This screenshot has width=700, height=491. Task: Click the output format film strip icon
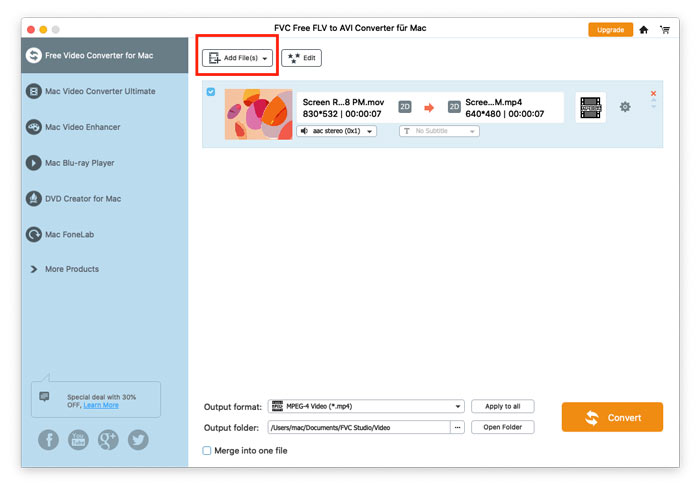[x=591, y=107]
